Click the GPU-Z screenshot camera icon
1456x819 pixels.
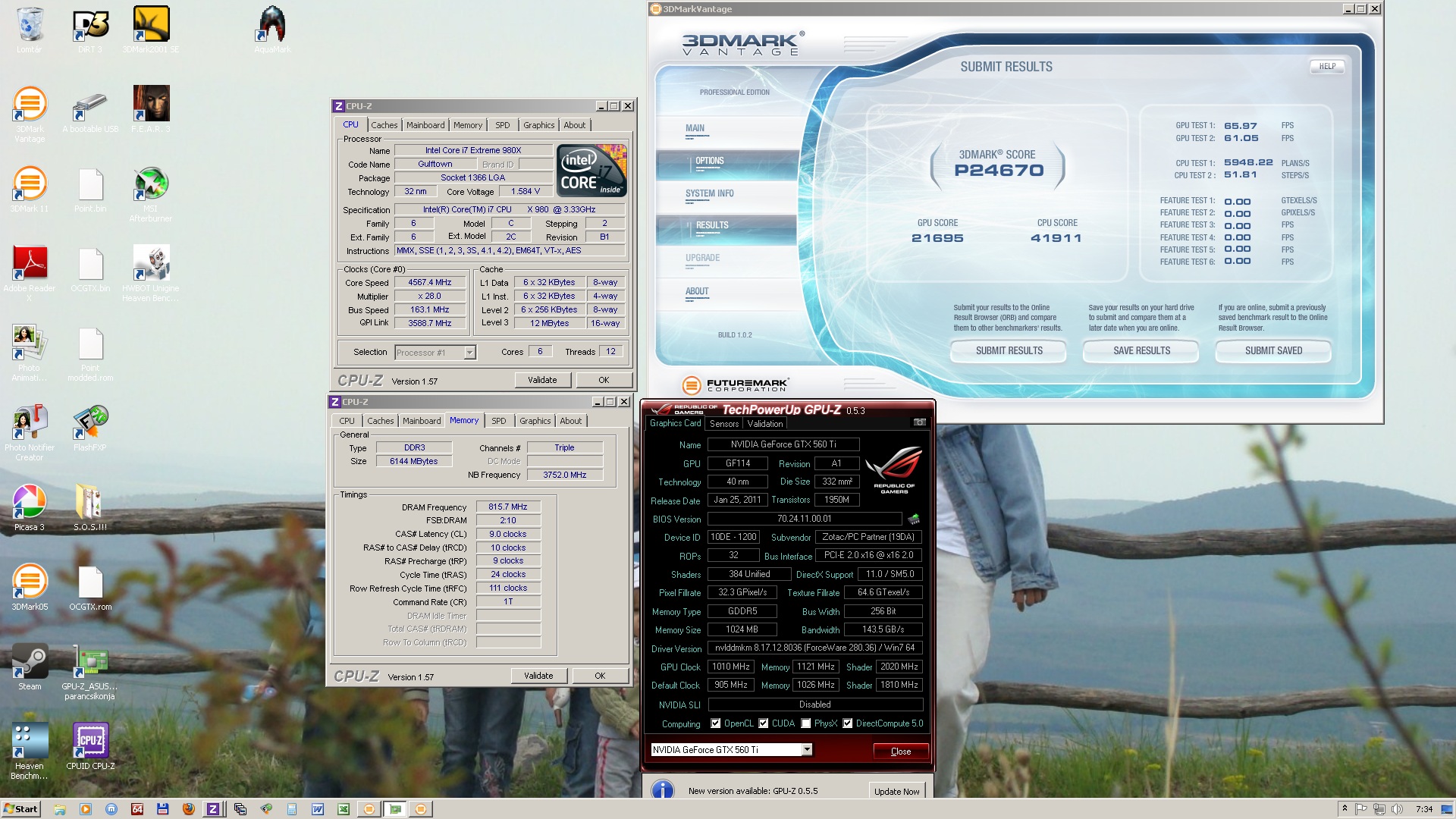(x=919, y=422)
